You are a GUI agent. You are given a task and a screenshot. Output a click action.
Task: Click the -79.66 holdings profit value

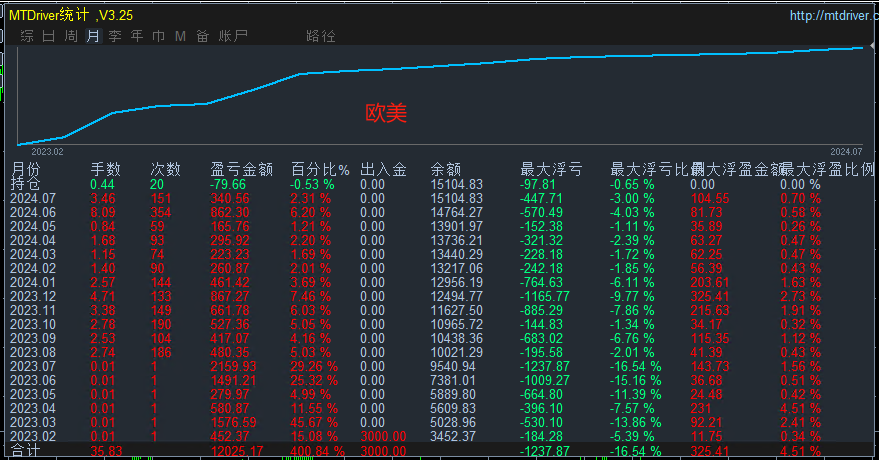pyautogui.click(x=228, y=184)
